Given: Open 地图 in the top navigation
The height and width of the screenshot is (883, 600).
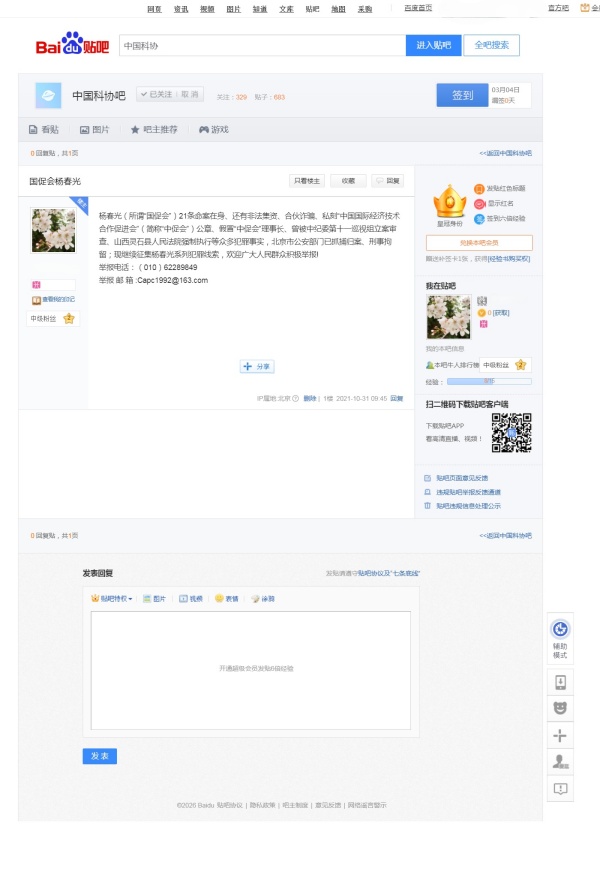Looking at the screenshot, I should point(339,9).
